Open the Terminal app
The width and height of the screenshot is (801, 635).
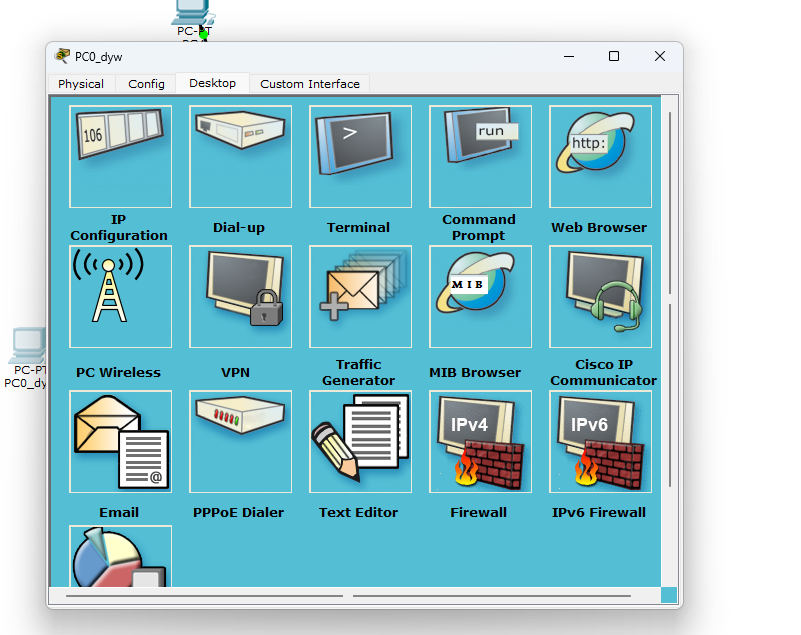pyautogui.click(x=361, y=156)
